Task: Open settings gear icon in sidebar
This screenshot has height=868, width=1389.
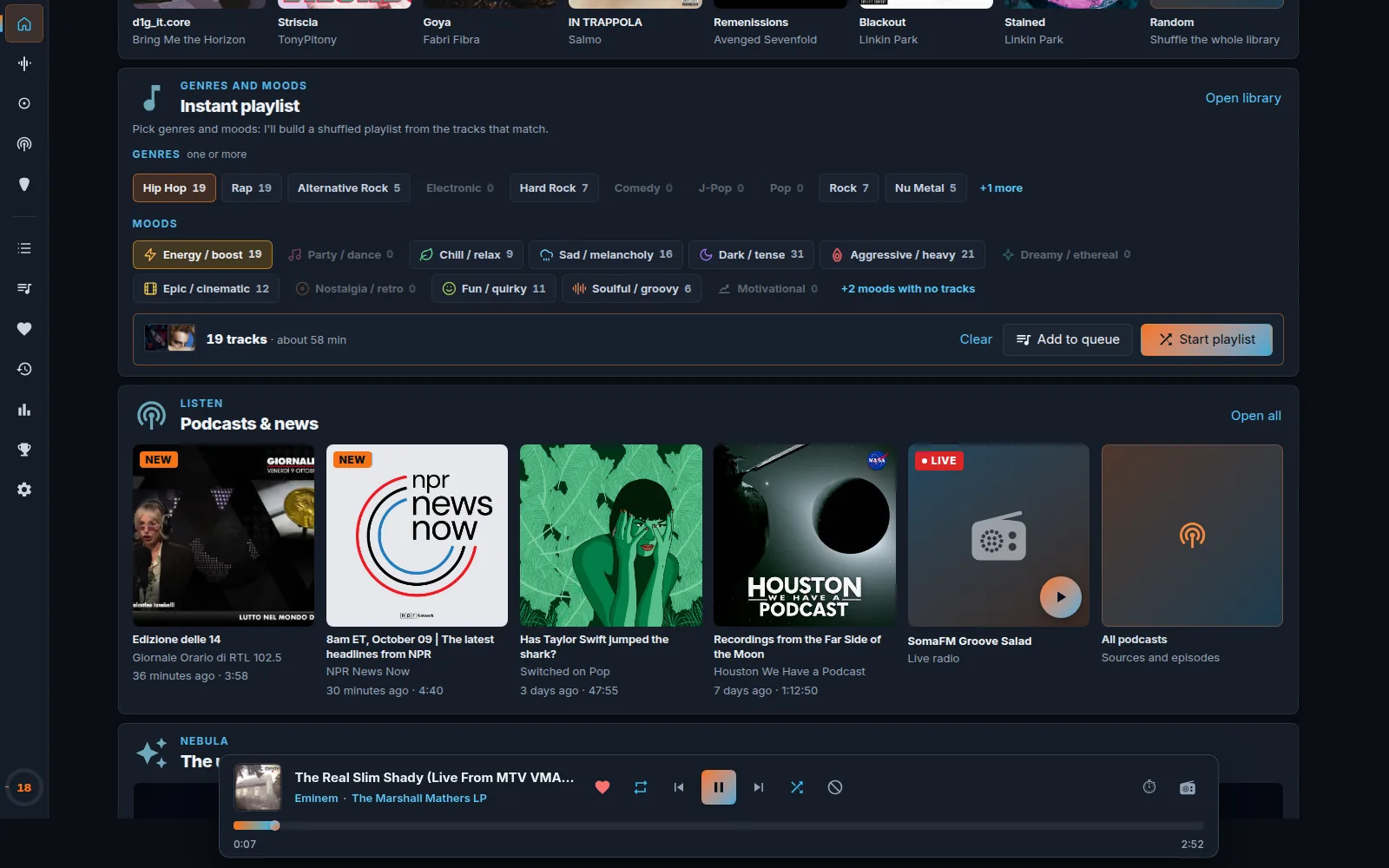Action: click(24, 490)
